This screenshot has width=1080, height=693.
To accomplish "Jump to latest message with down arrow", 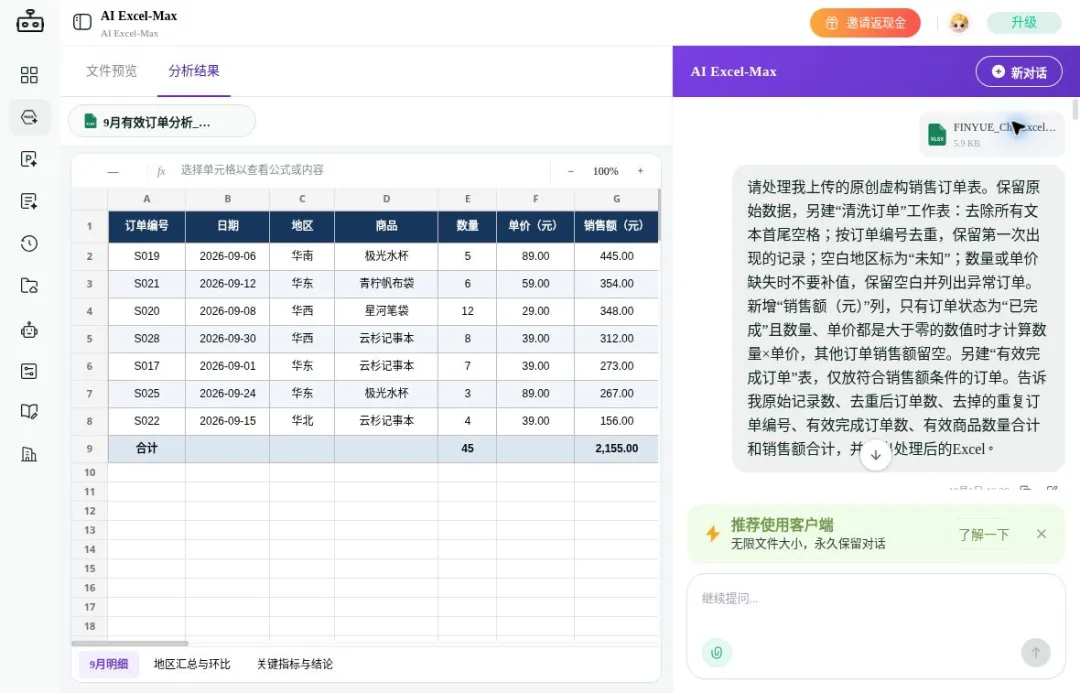I will click(x=875, y=455).
